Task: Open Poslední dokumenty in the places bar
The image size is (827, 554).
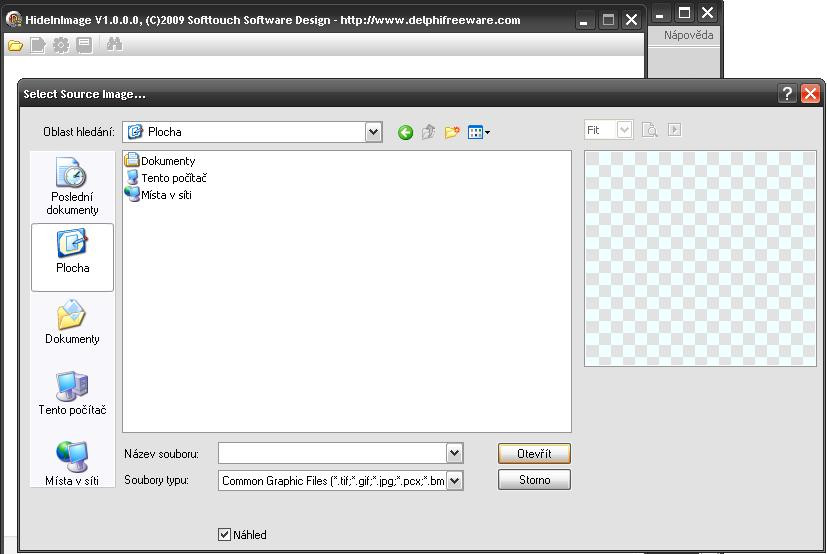Action: click(72, 186)
